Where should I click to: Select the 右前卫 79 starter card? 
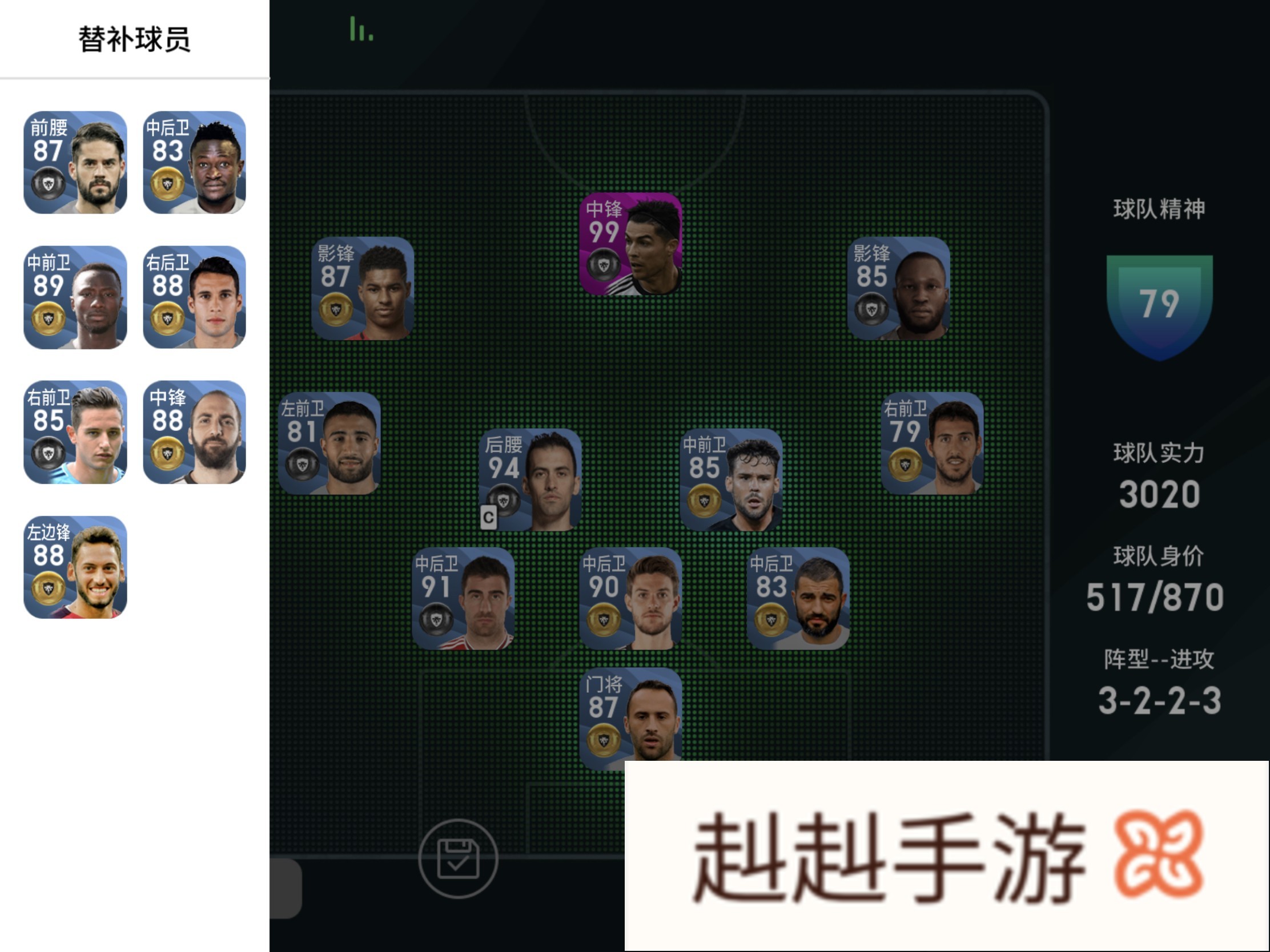click(933, 443)
